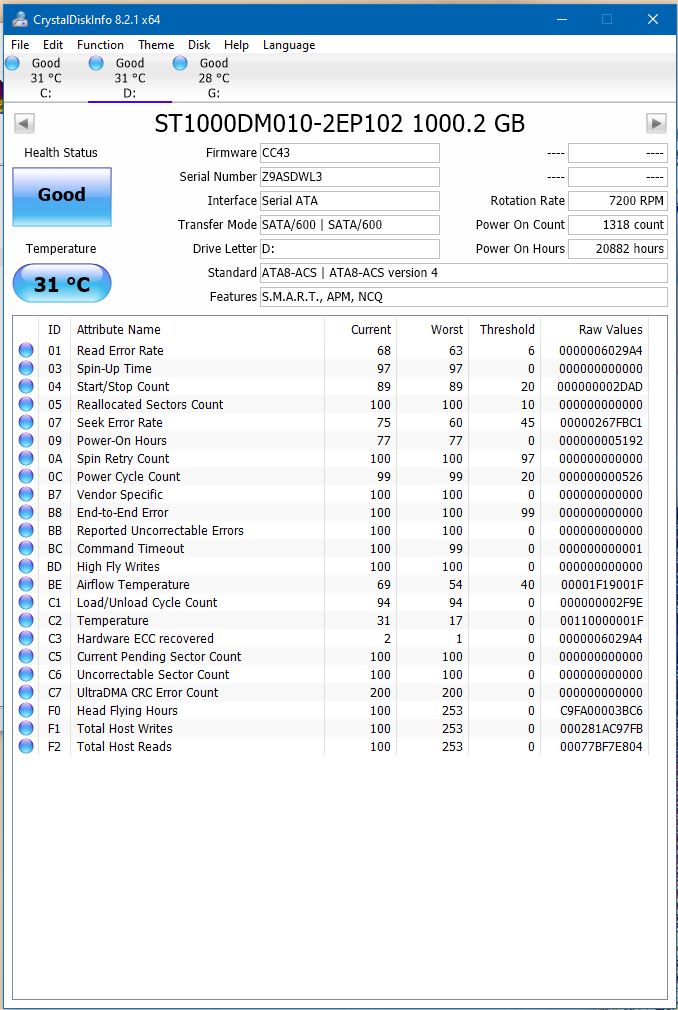678x1010 pixels.
Task: Click the Power On Count field
Action: click(617, 224)
